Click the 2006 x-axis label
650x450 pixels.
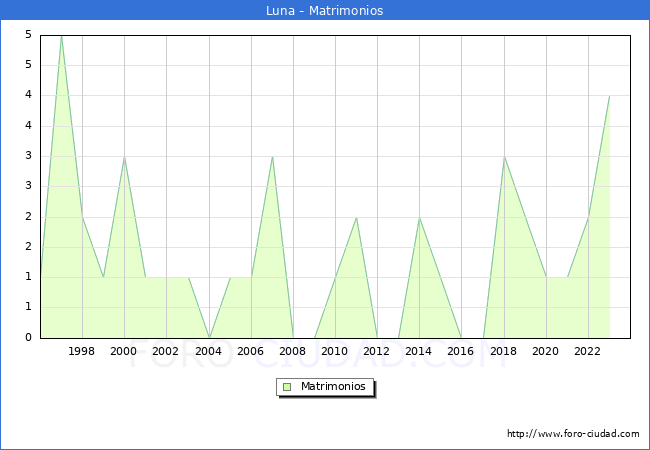(250, 351)
